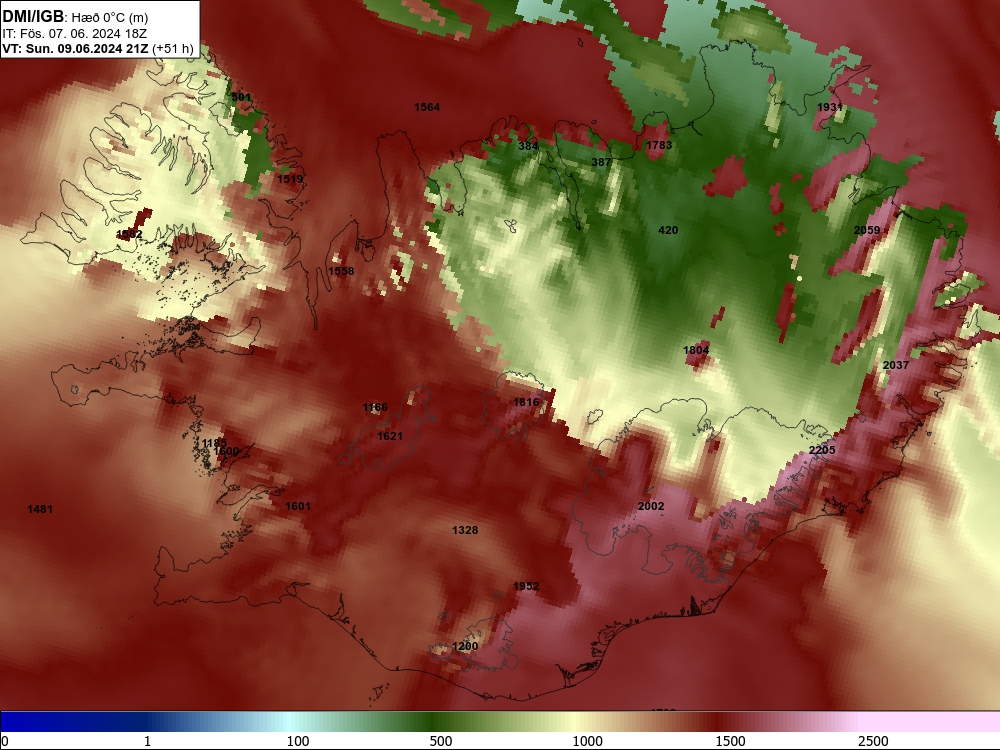1000x750 pixels.
Task: Click the 1200 value on the map
Action: click(465, 647)
